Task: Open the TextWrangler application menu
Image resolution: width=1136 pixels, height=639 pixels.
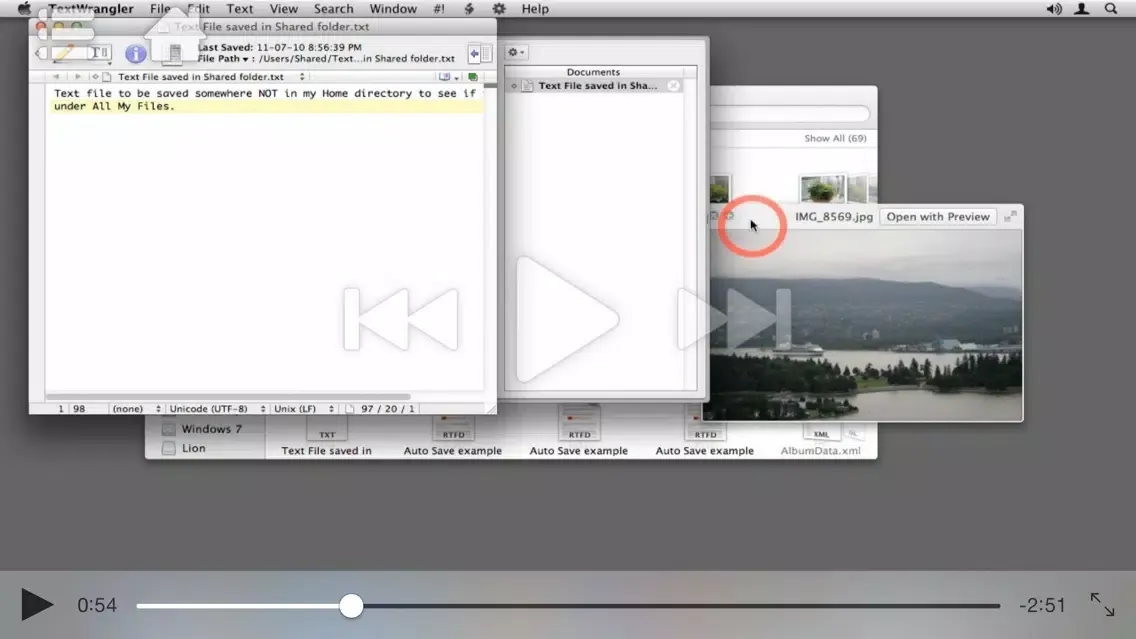Action: pos(91,9)
